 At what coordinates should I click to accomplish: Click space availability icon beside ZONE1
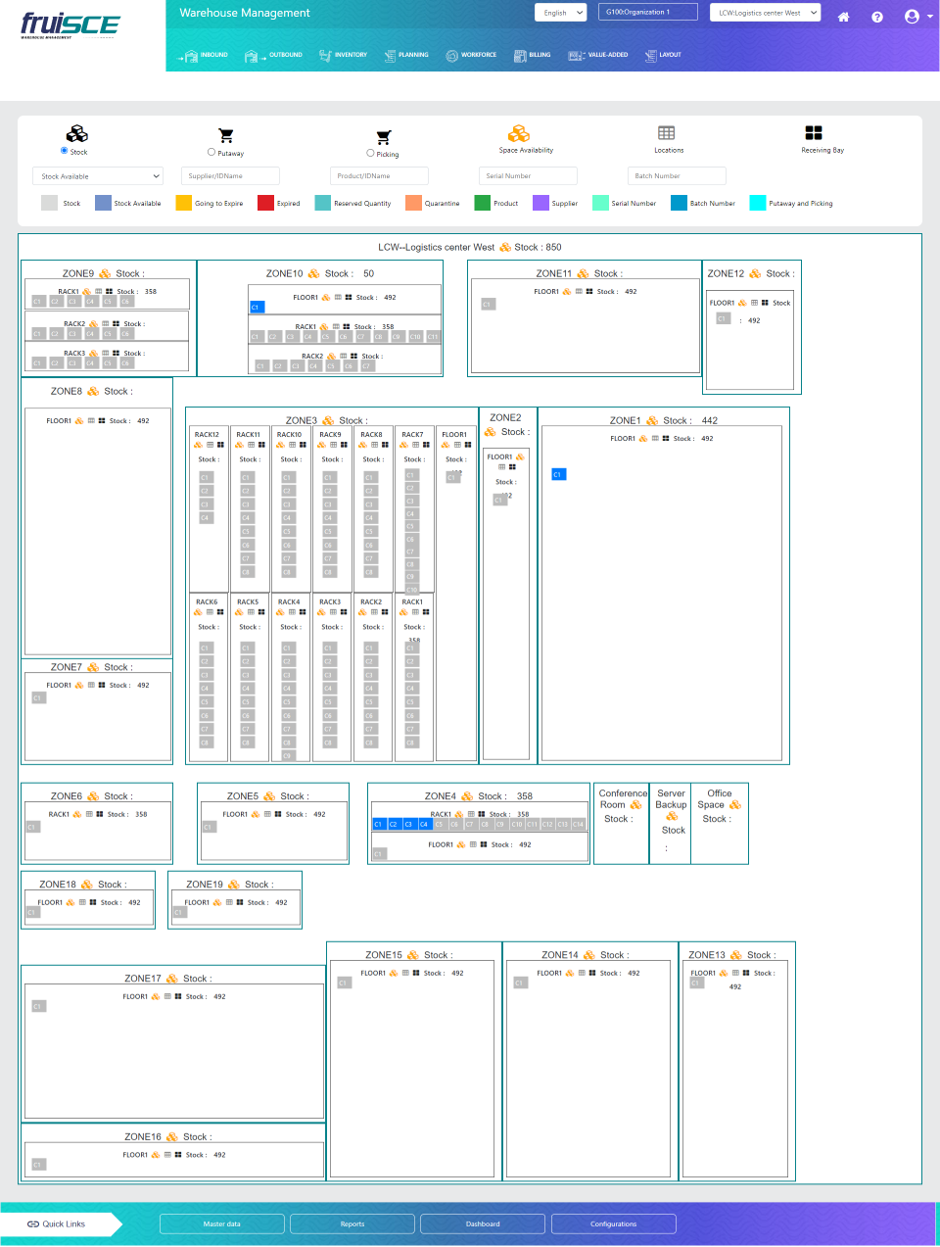(x=652, y=421)
